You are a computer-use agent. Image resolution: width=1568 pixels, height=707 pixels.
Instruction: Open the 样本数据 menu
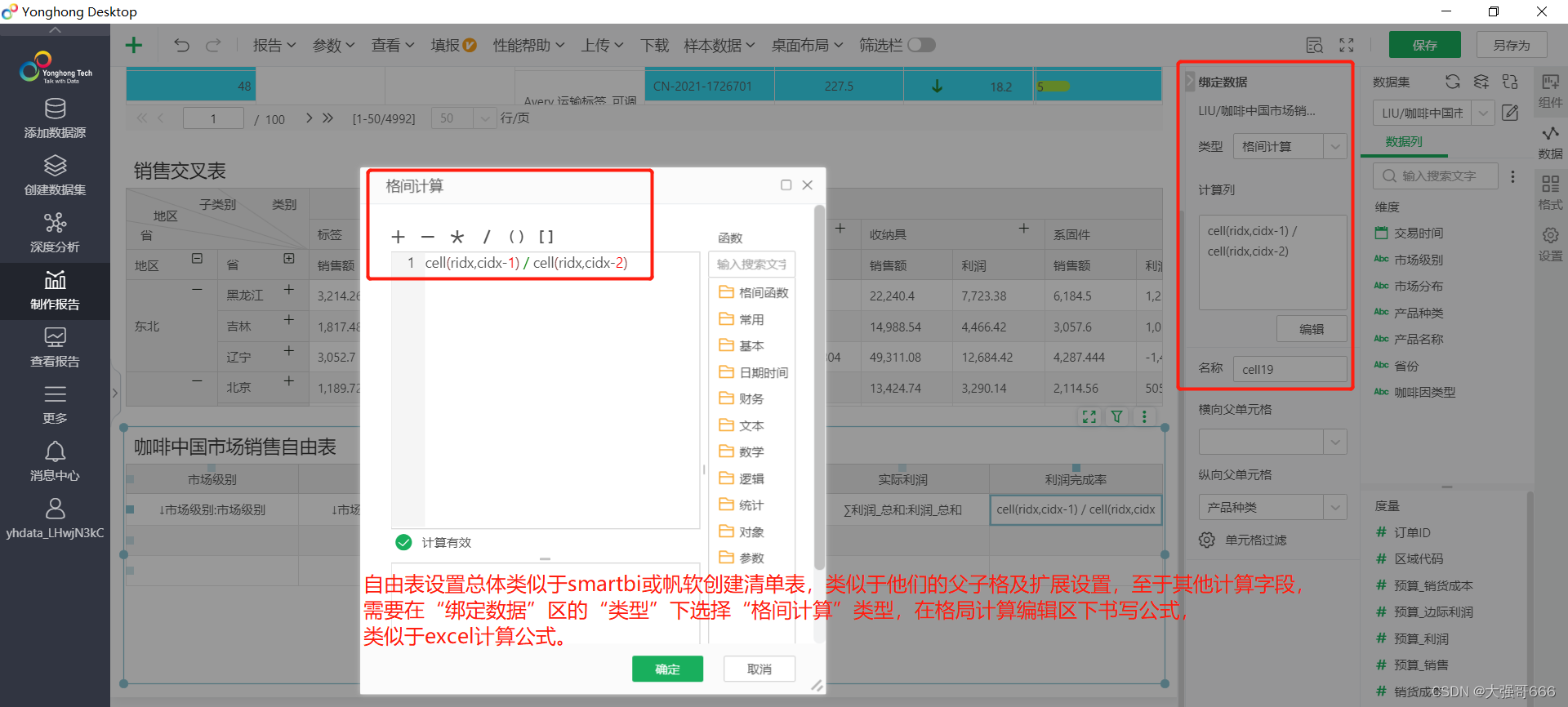tap(719, 45)
